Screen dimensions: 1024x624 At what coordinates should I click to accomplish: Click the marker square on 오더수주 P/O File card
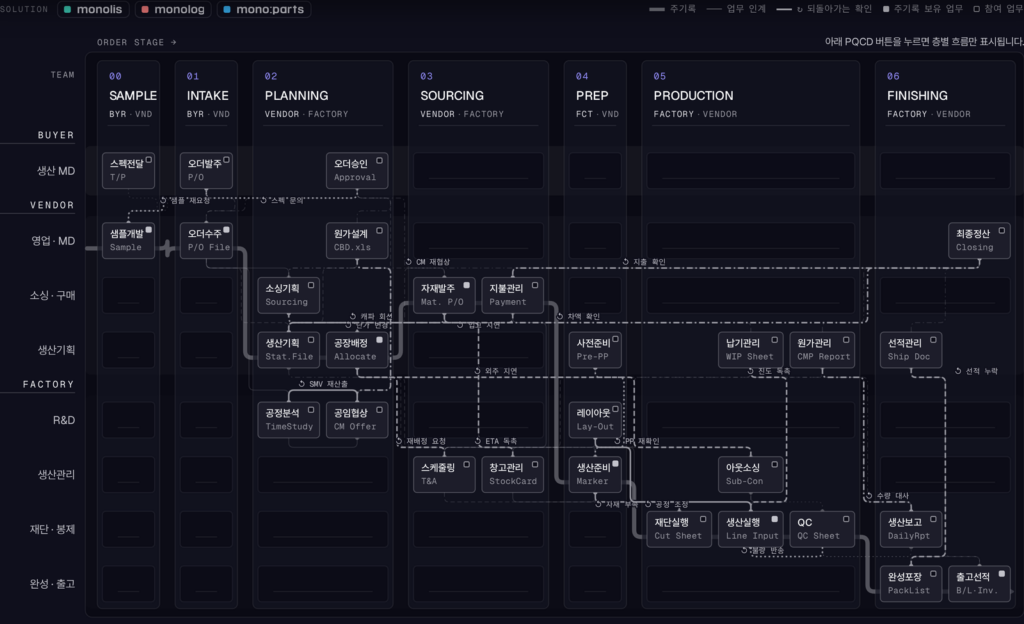(227, 230)
